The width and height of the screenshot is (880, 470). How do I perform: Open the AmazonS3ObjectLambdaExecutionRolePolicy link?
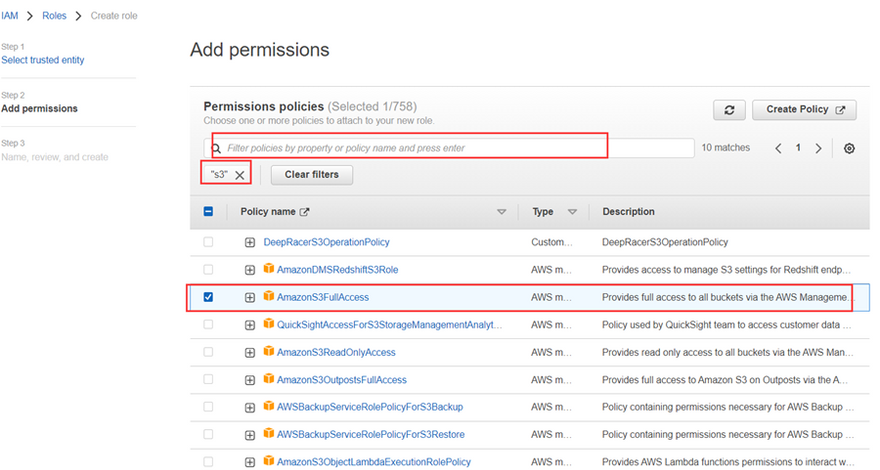click(x=374, y=462)
